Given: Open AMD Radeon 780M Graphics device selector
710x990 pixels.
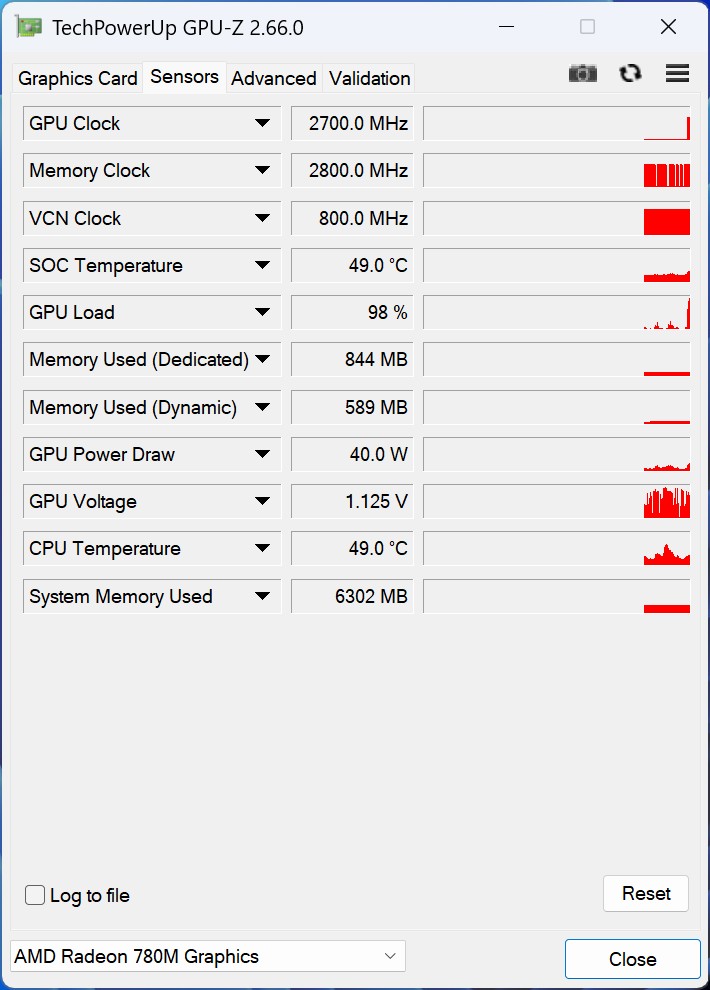Looking at the screenshot, I should pos(207,957).
